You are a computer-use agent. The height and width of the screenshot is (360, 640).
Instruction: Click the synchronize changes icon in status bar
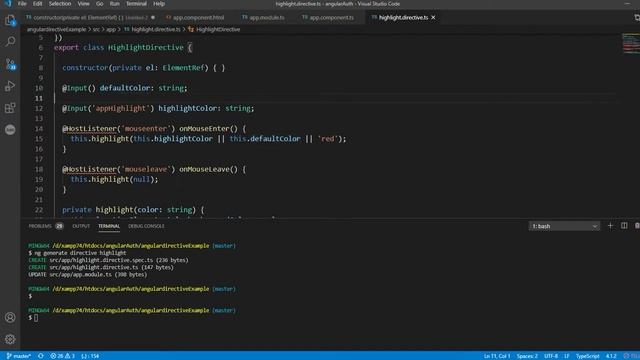point(41,356)
